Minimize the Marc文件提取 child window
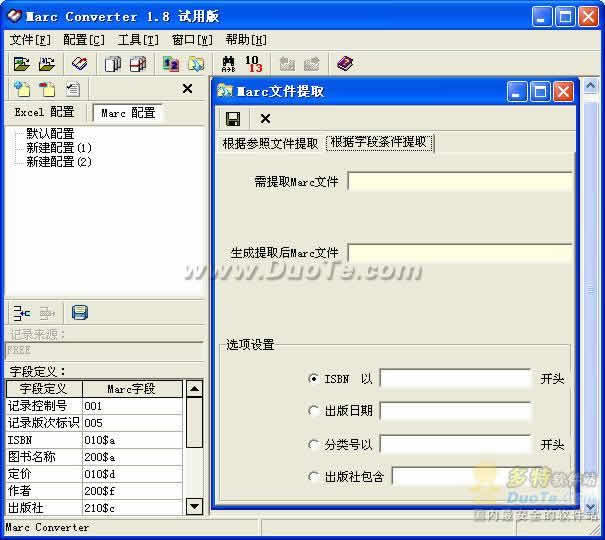Image resolution: width=605 pixels, height=540 pixels. coord(517,91)
